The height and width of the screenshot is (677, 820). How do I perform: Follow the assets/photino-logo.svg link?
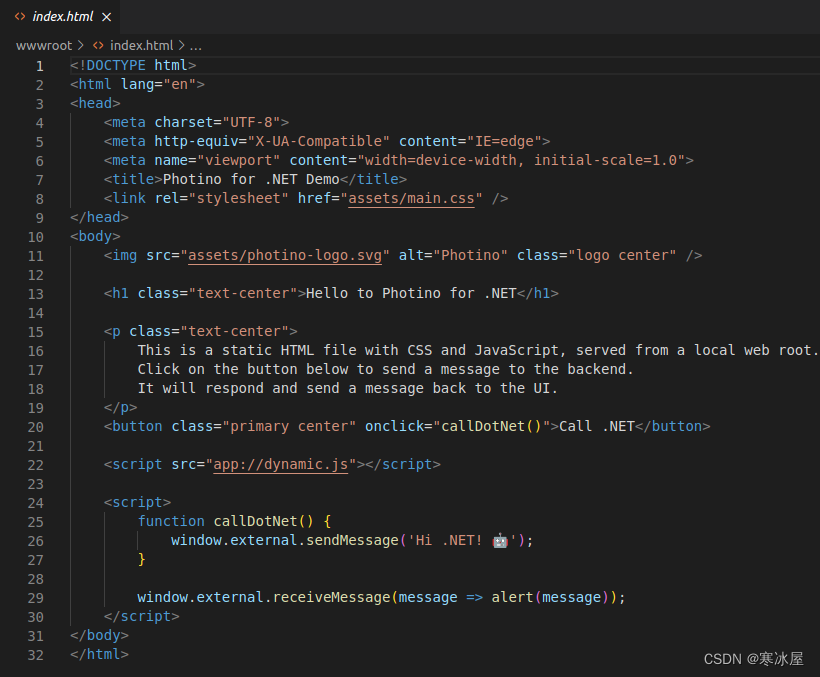(285, 256)
